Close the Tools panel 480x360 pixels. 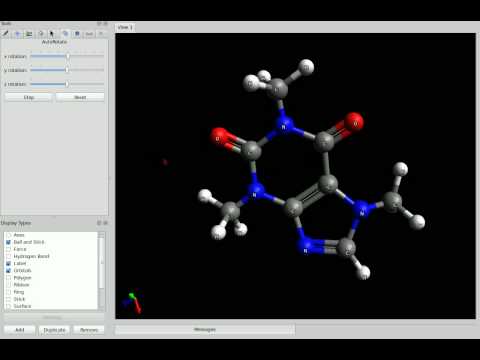[x=105, y=24]
